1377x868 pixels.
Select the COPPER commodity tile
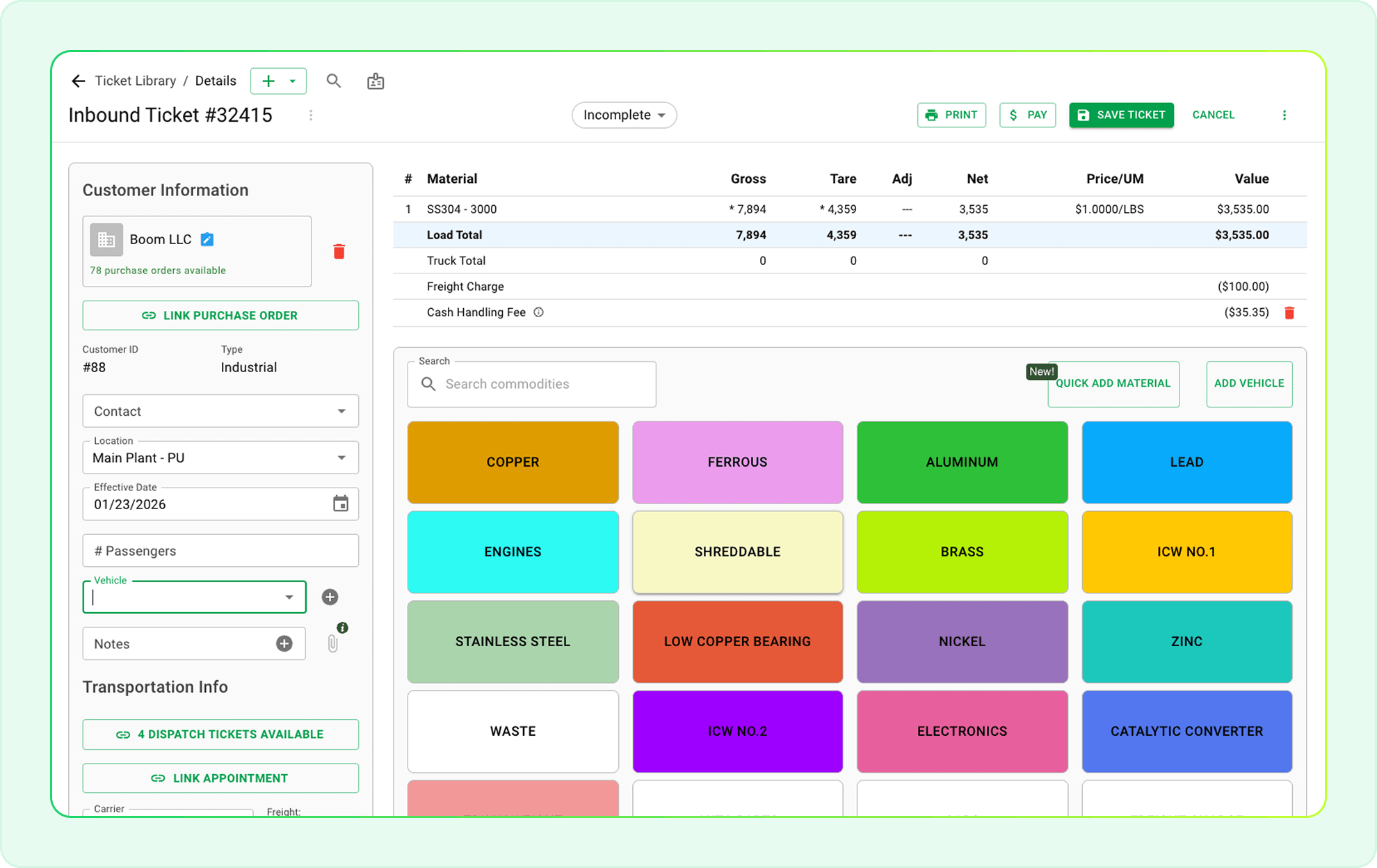point(513,462)
